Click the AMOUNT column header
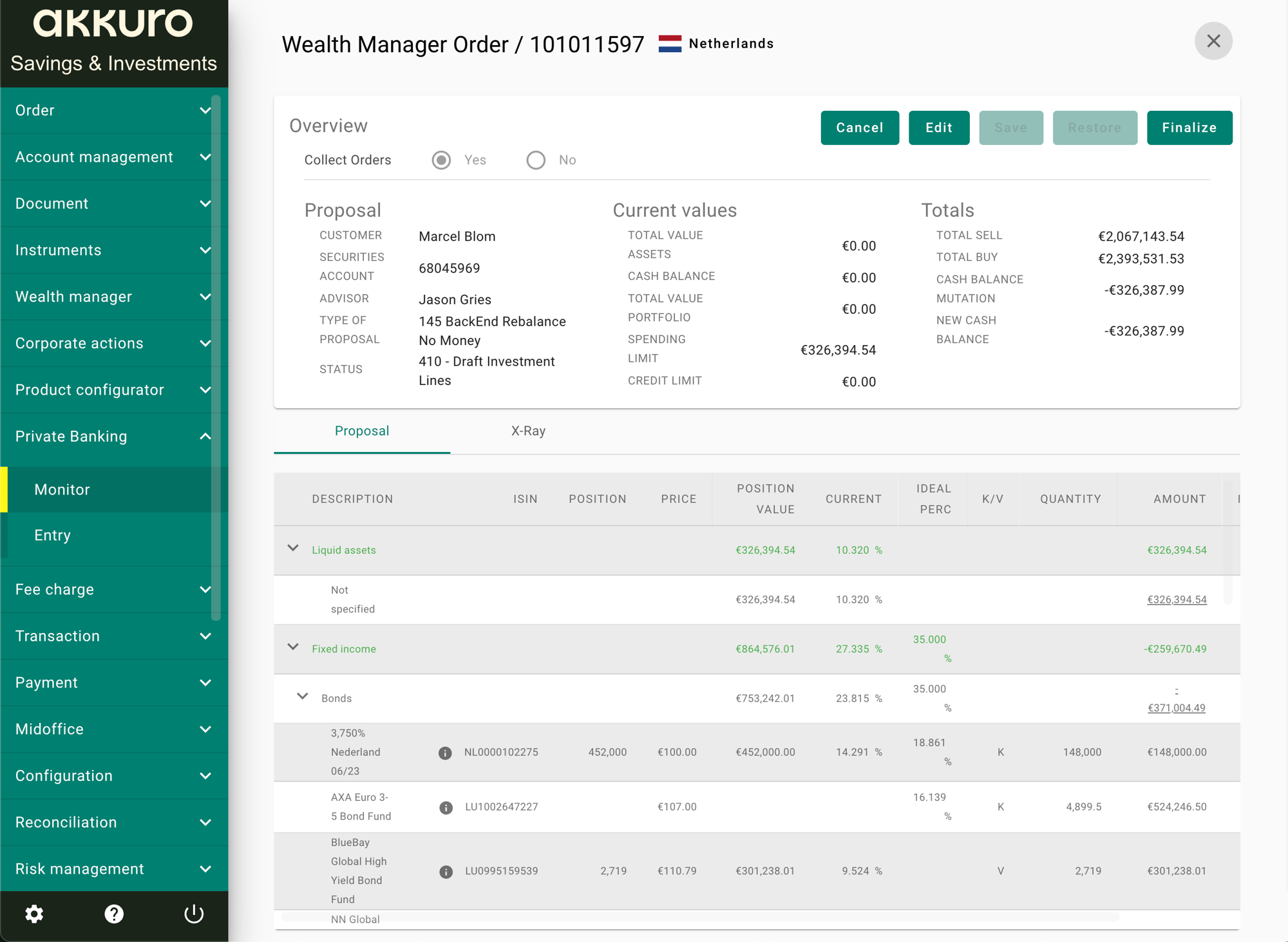The image size is (1288, 942). (x=1180, y=499)
